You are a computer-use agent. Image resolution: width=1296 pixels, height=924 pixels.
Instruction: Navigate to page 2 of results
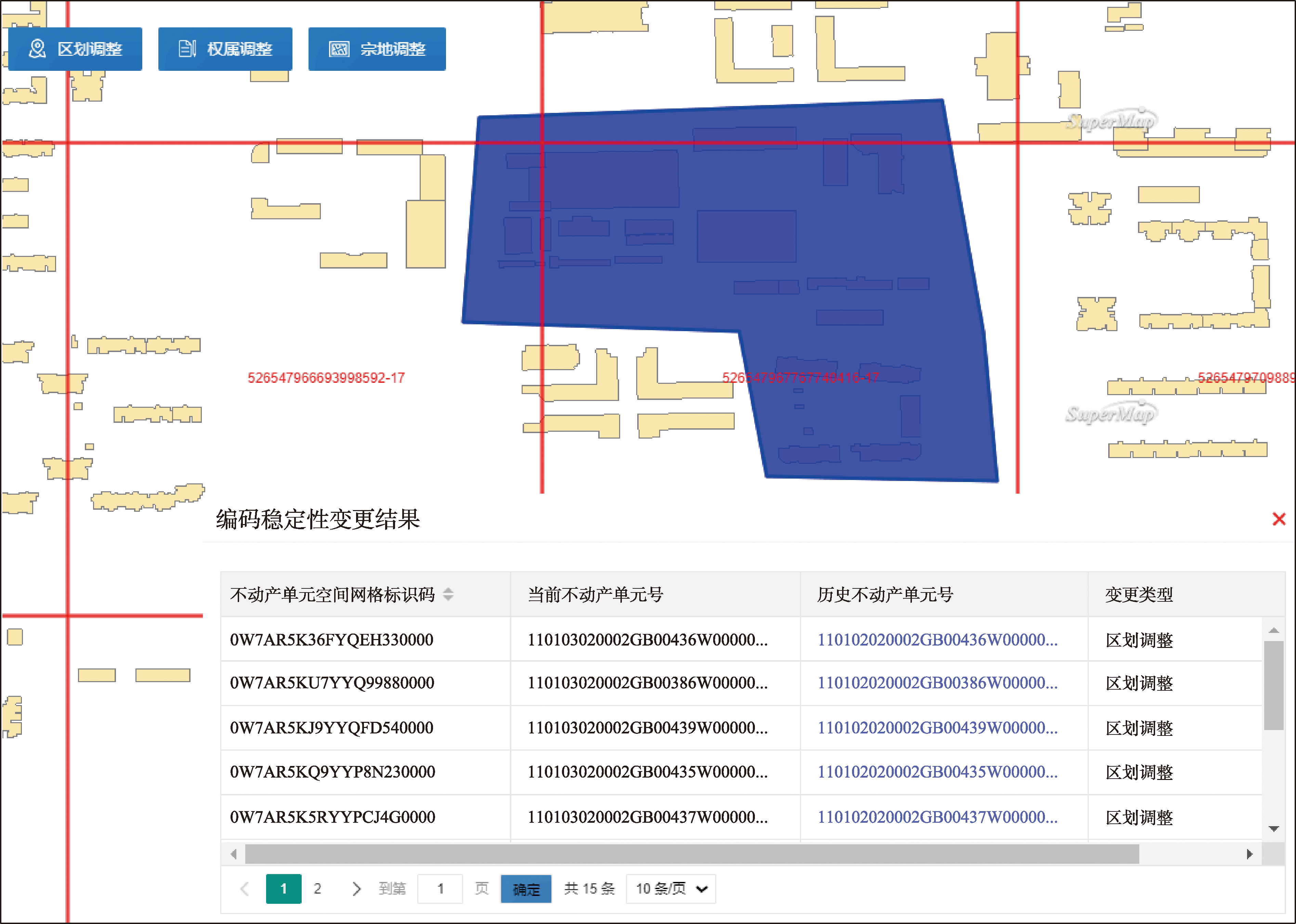[x=317, y=888]
